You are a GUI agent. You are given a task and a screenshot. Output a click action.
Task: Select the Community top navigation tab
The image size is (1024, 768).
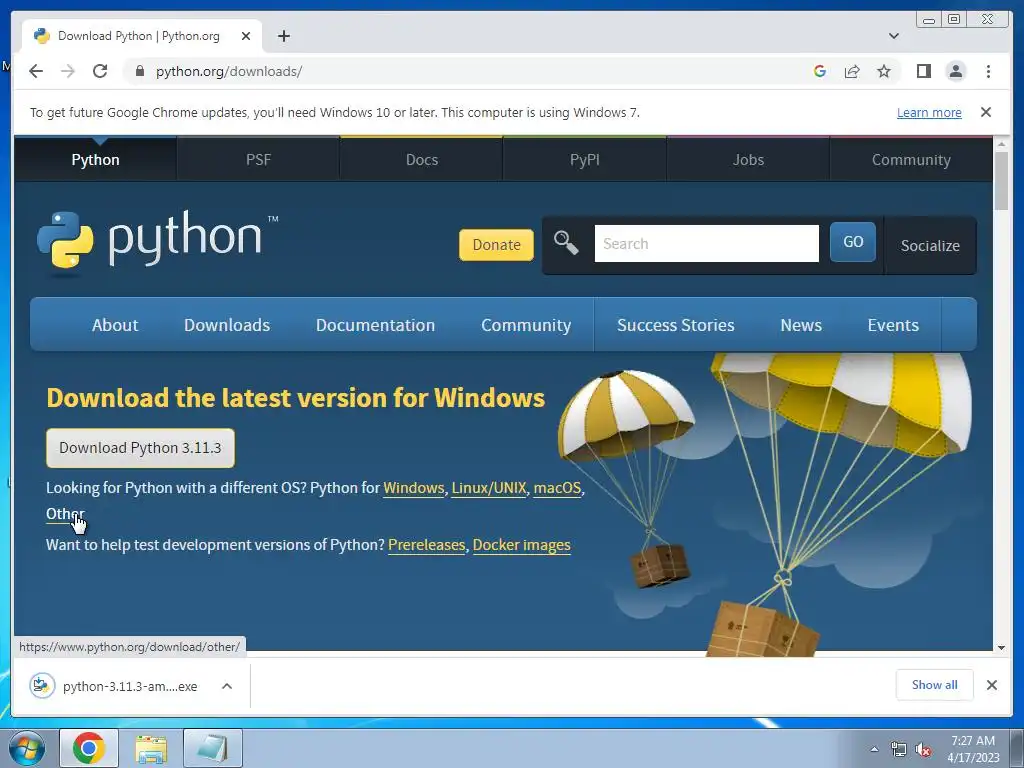pyautogui.click(x=911, y=159)
